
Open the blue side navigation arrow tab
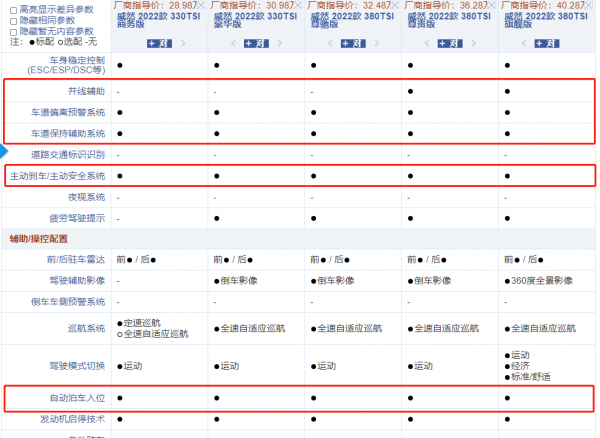tap(4, 151)
